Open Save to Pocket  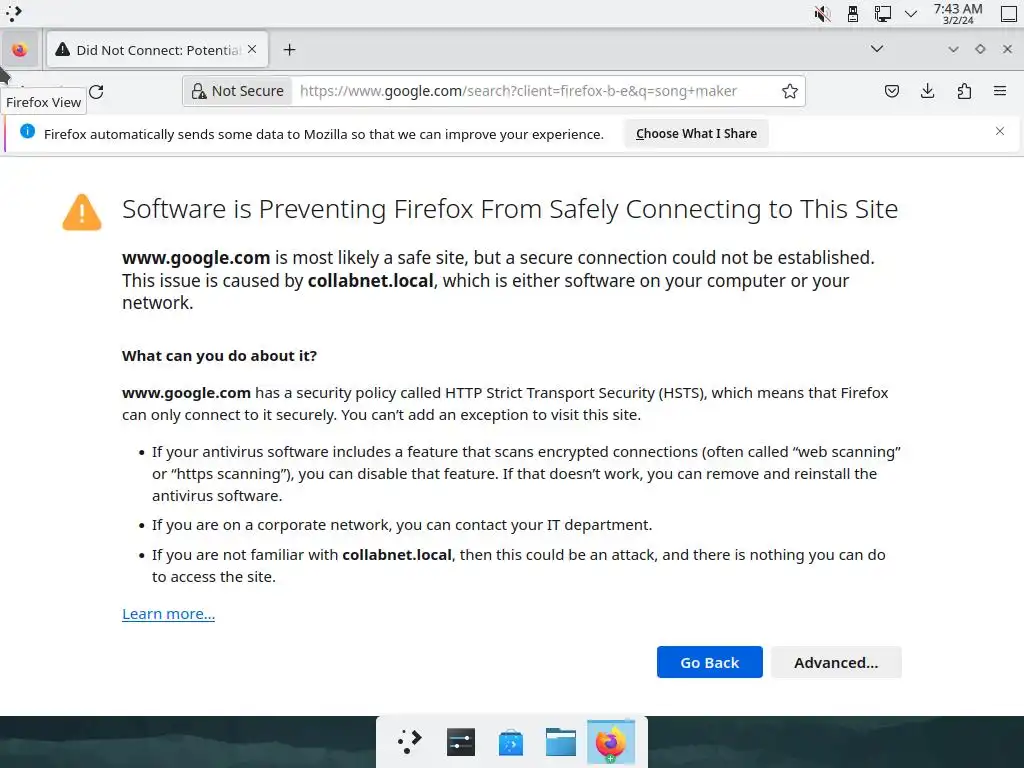(891, 91)
